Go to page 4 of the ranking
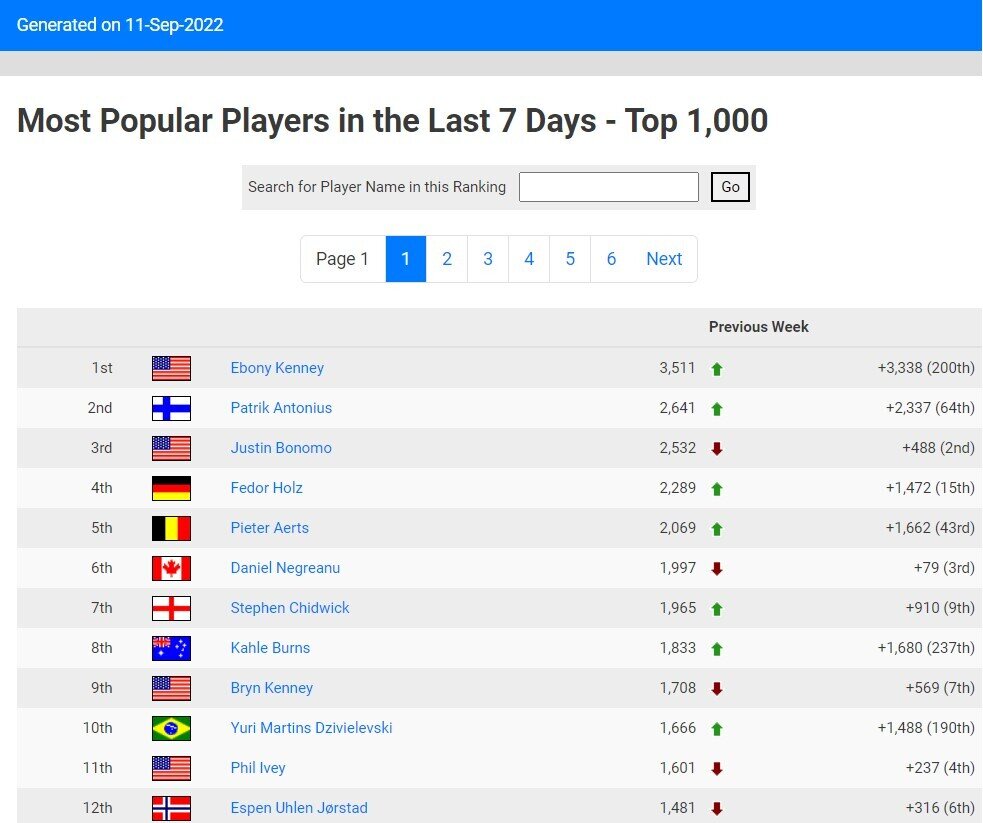This screenshot has height=823, width=983. click(x=529, y=259)
